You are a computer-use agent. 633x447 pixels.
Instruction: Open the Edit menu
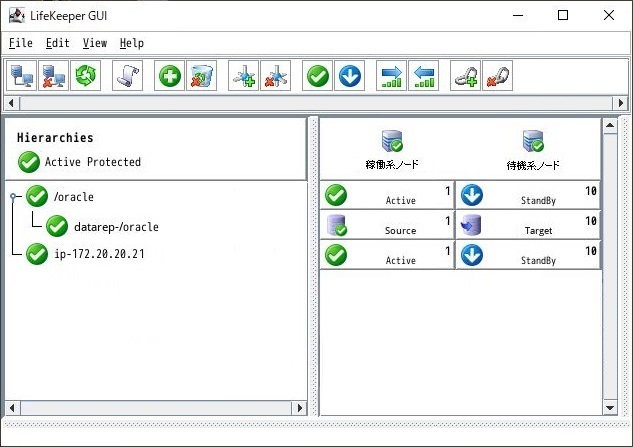point(58,43)
